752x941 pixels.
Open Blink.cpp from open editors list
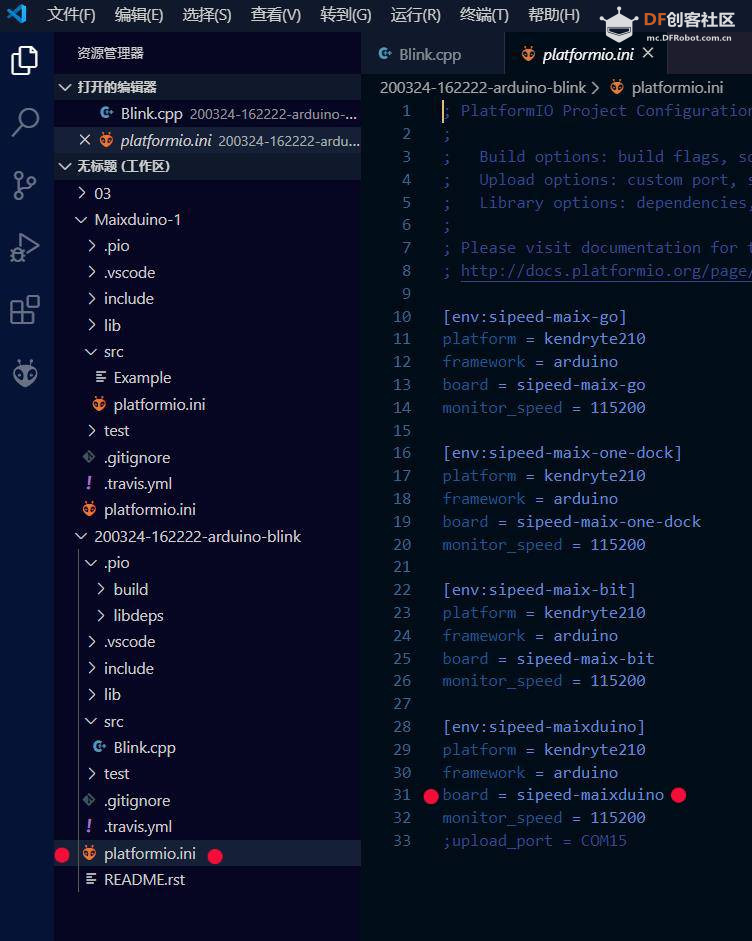(x=208, y=113)
